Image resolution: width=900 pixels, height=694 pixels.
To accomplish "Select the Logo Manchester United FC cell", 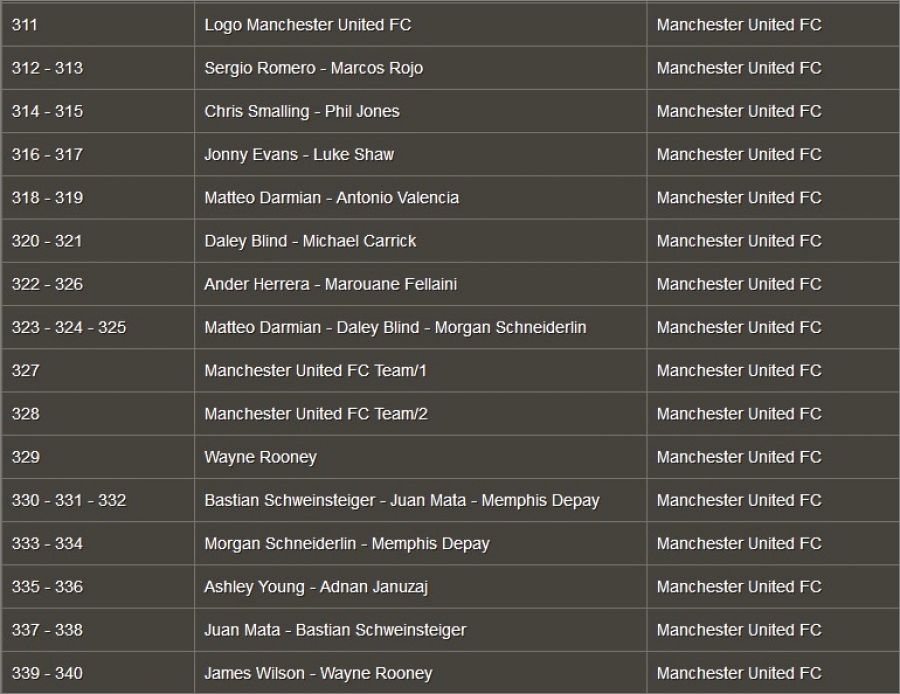I will tap(421, 25).
